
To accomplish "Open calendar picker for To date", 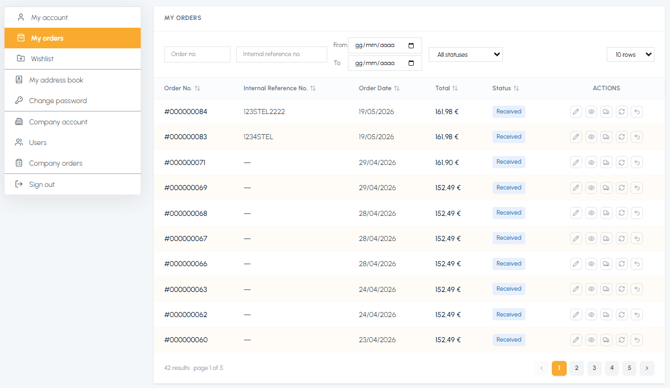I will click(x=411, y=63).
